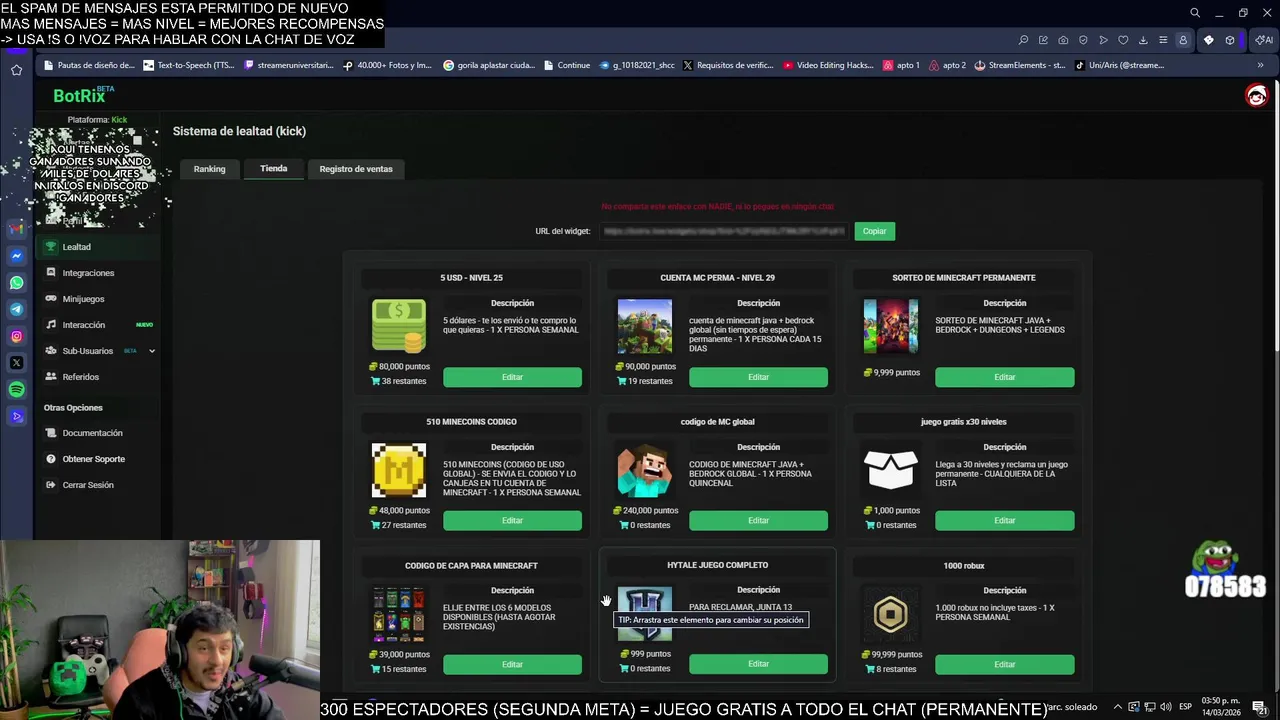Click the browser snapshot camera icon
The width and height of the screenshot is (1280, 720).
(x=1063, y=40)
